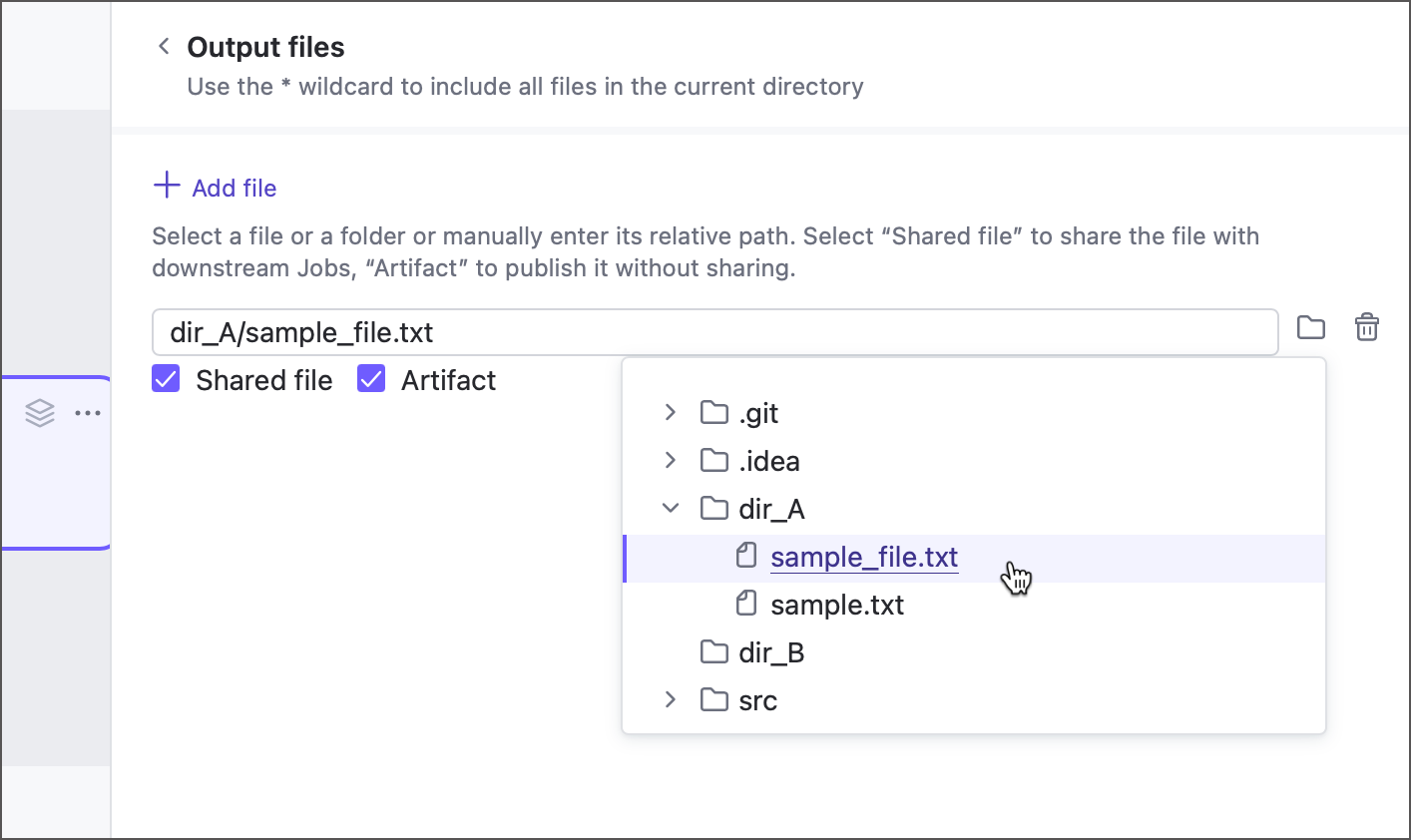This screenshot has width=1411, height=840.
Task: Click the folder icon beside dir_A
Action: [x=714, y=508]
